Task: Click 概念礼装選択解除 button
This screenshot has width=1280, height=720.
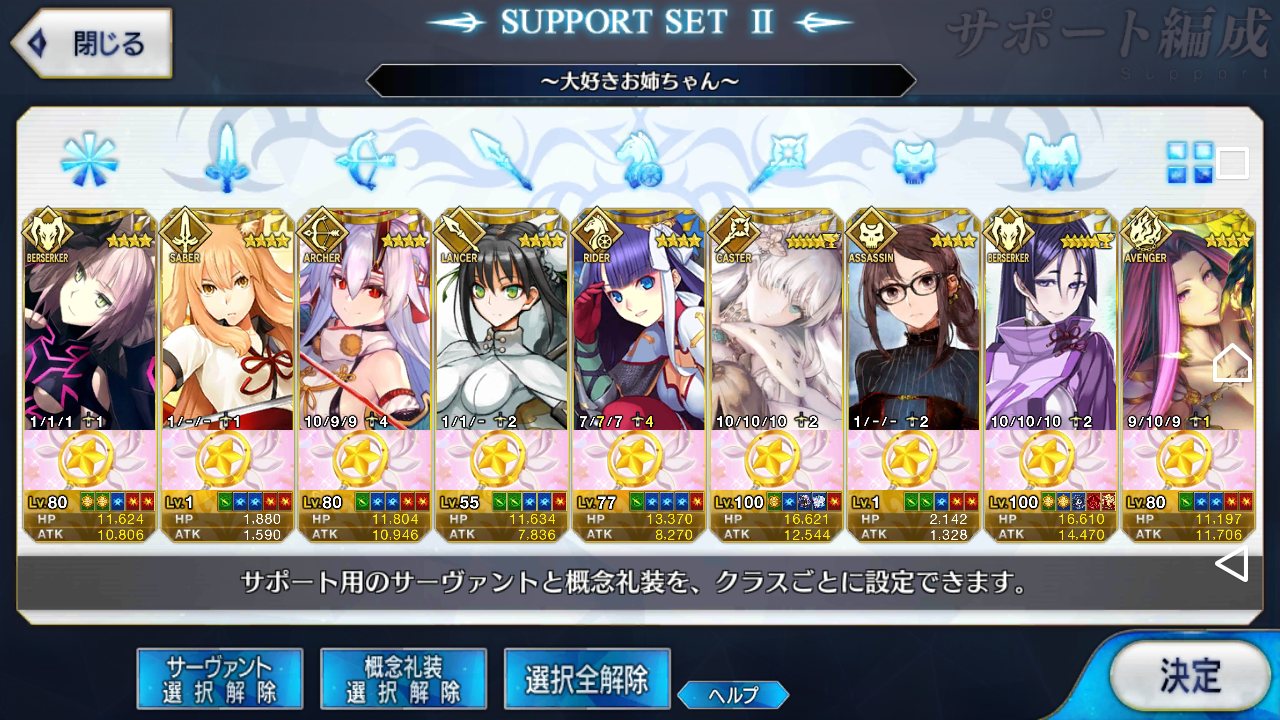Action: pyautogui.click(x=403, y=679)
